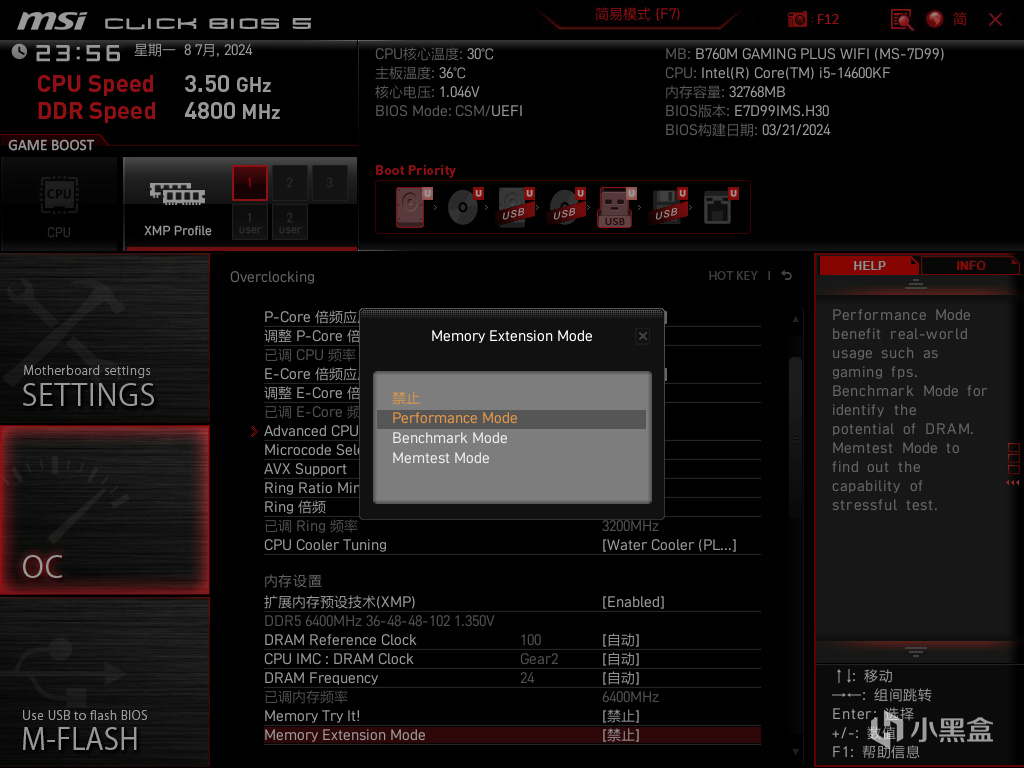Select the Microcode Selection row
This screenshot has height=768, width=1024.
click(x=312, y=450)
